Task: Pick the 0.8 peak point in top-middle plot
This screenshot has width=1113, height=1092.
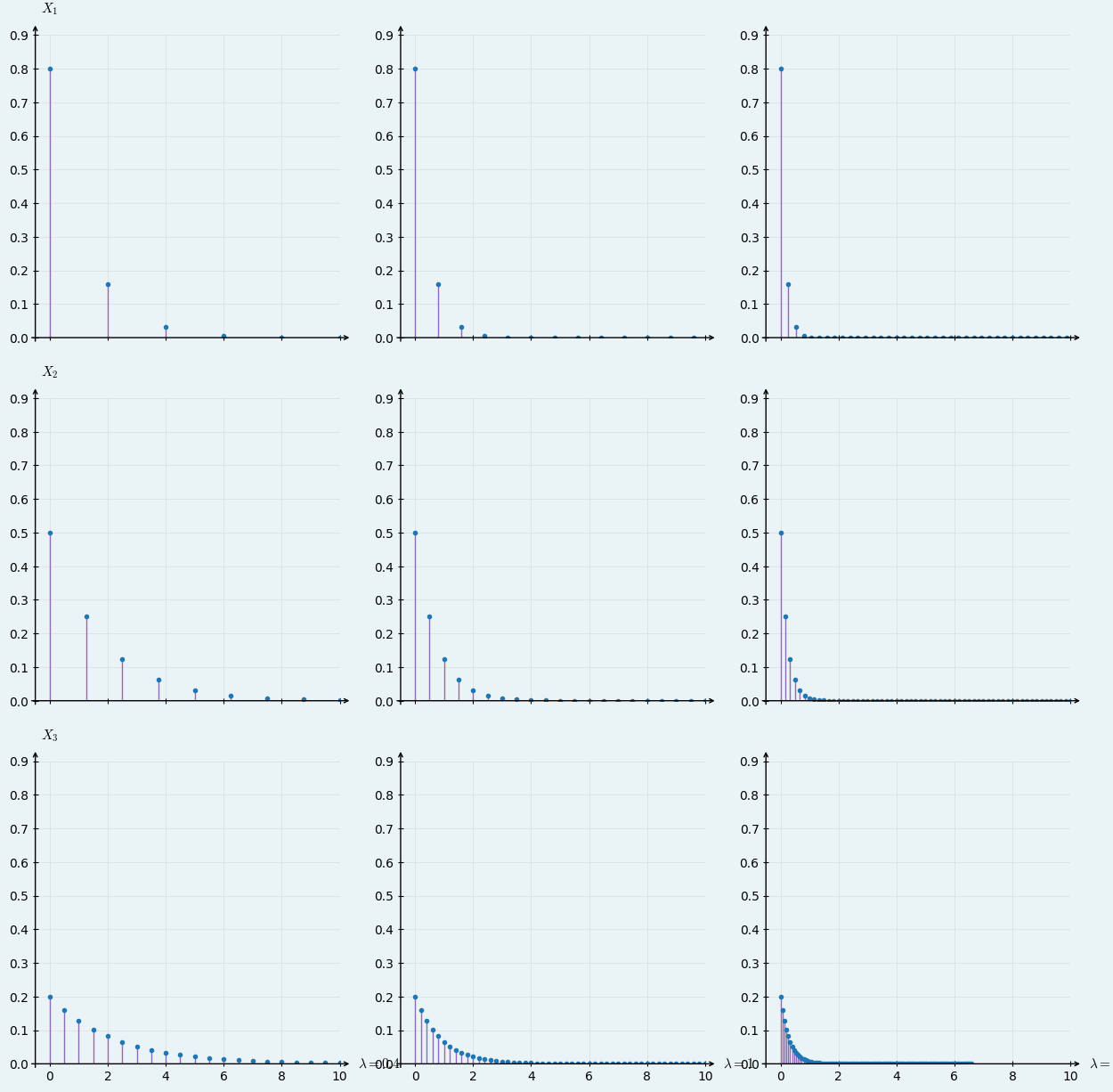Action: (415, 69)
